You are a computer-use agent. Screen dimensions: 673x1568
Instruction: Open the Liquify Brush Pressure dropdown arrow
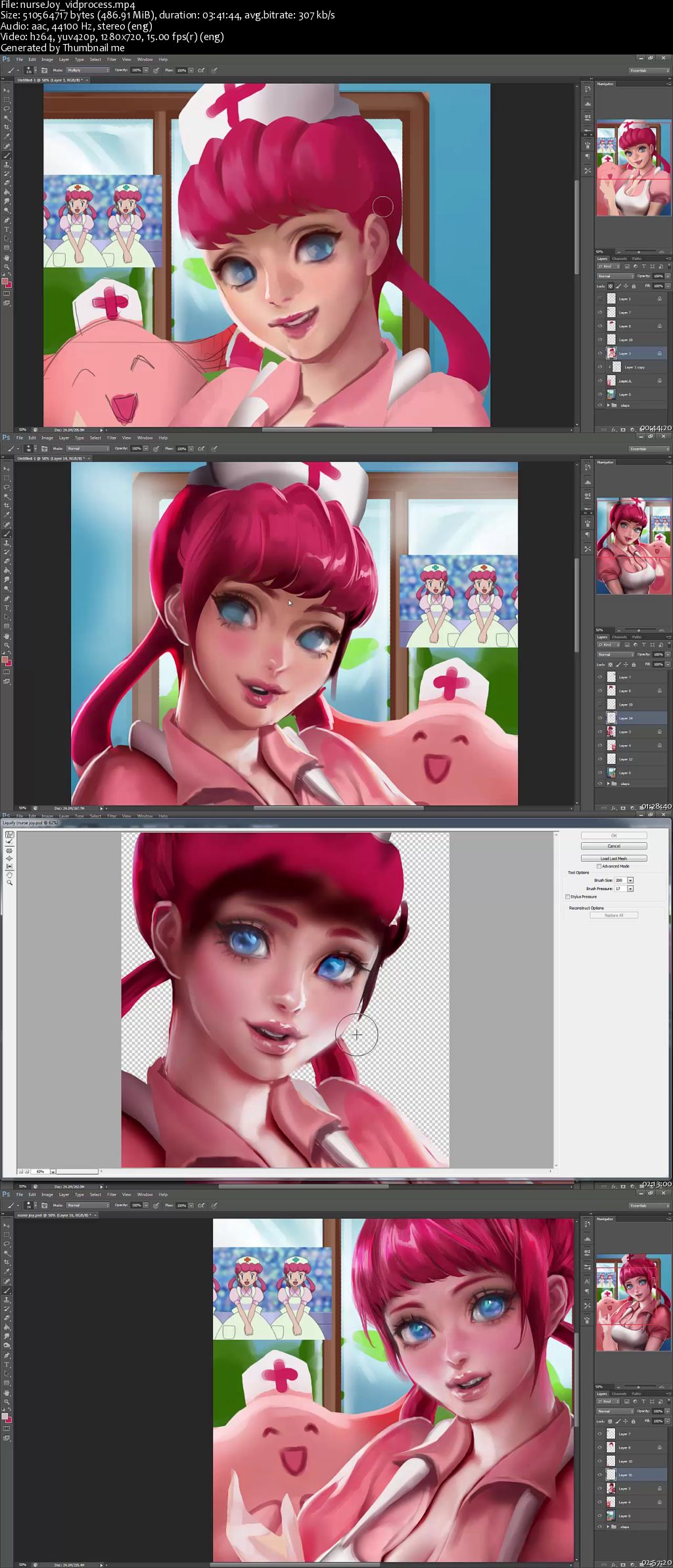click(630, 889)
